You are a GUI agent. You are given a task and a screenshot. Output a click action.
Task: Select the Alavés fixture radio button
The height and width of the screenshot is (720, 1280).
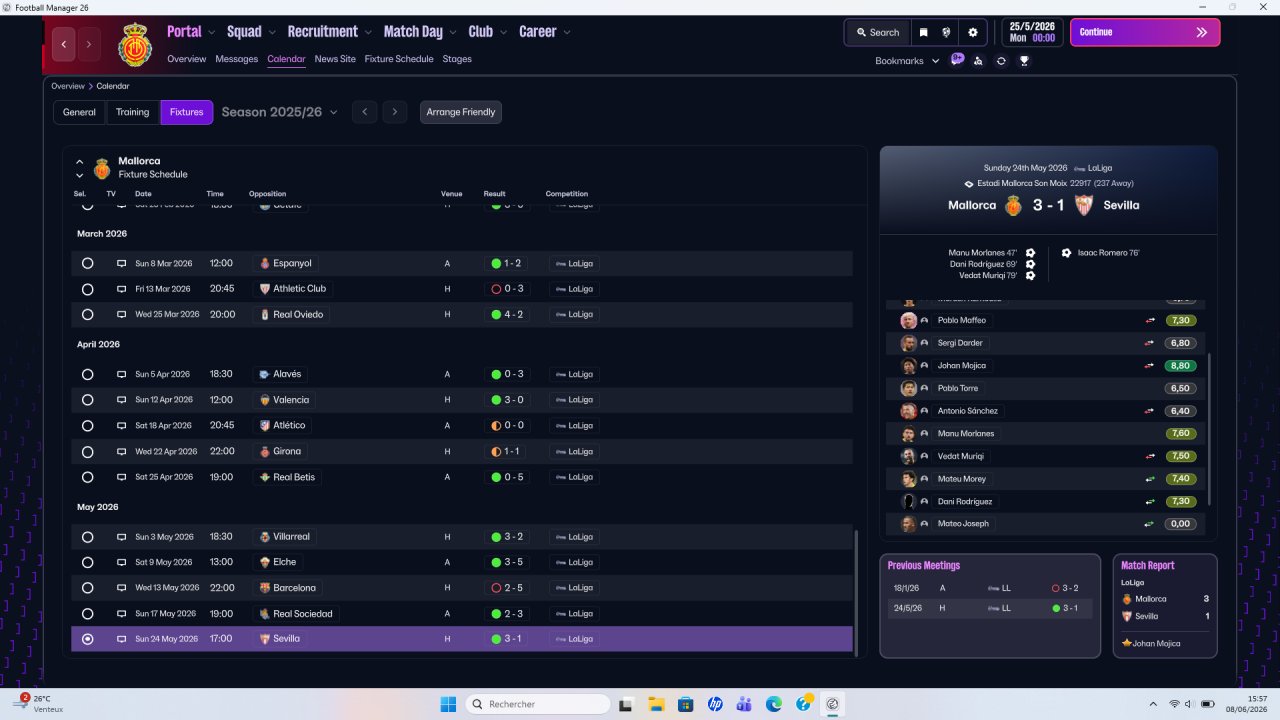click(x=88, y=375)
